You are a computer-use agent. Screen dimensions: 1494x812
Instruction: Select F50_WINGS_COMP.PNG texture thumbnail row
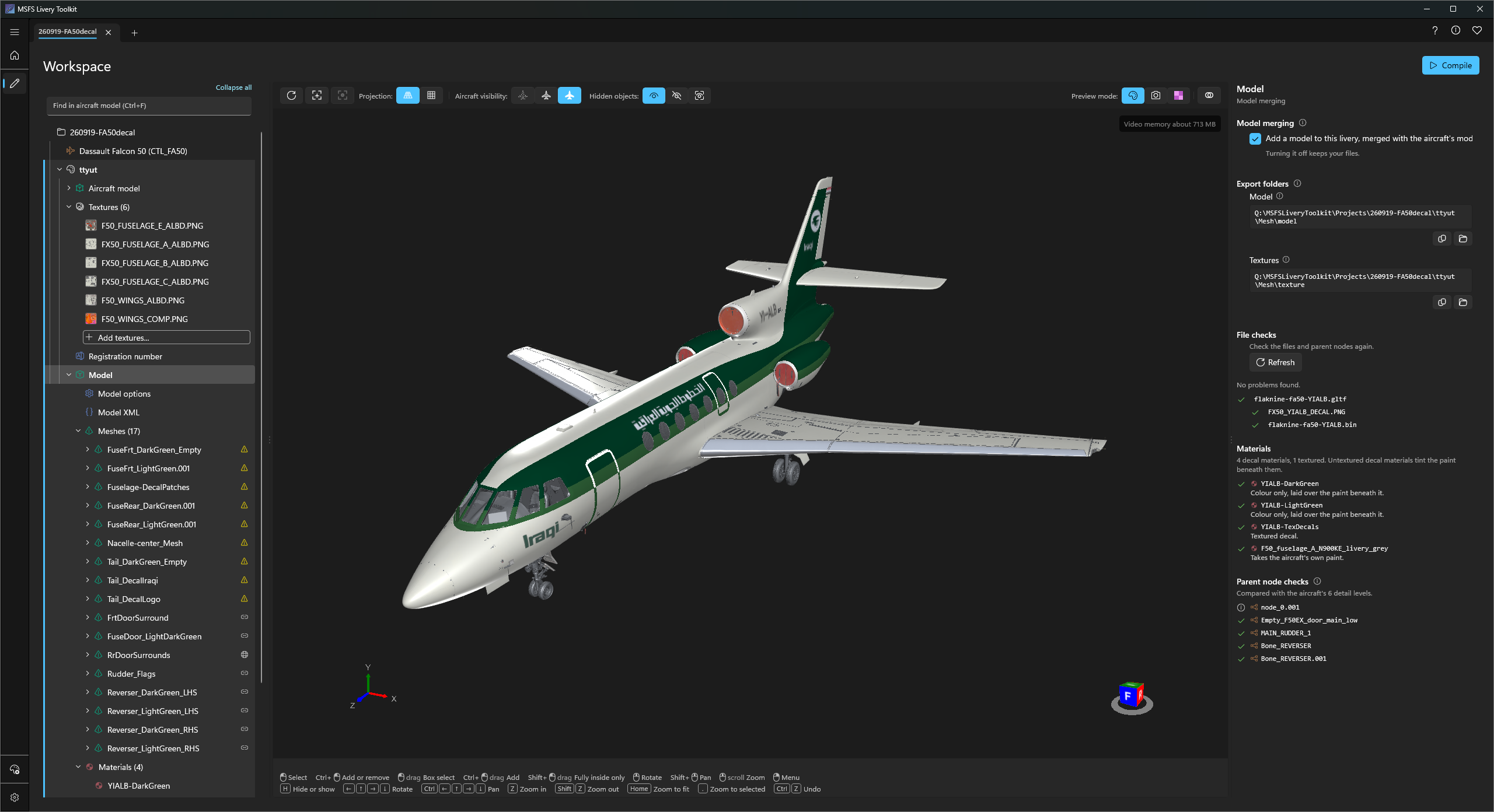[x=145, y=319]
